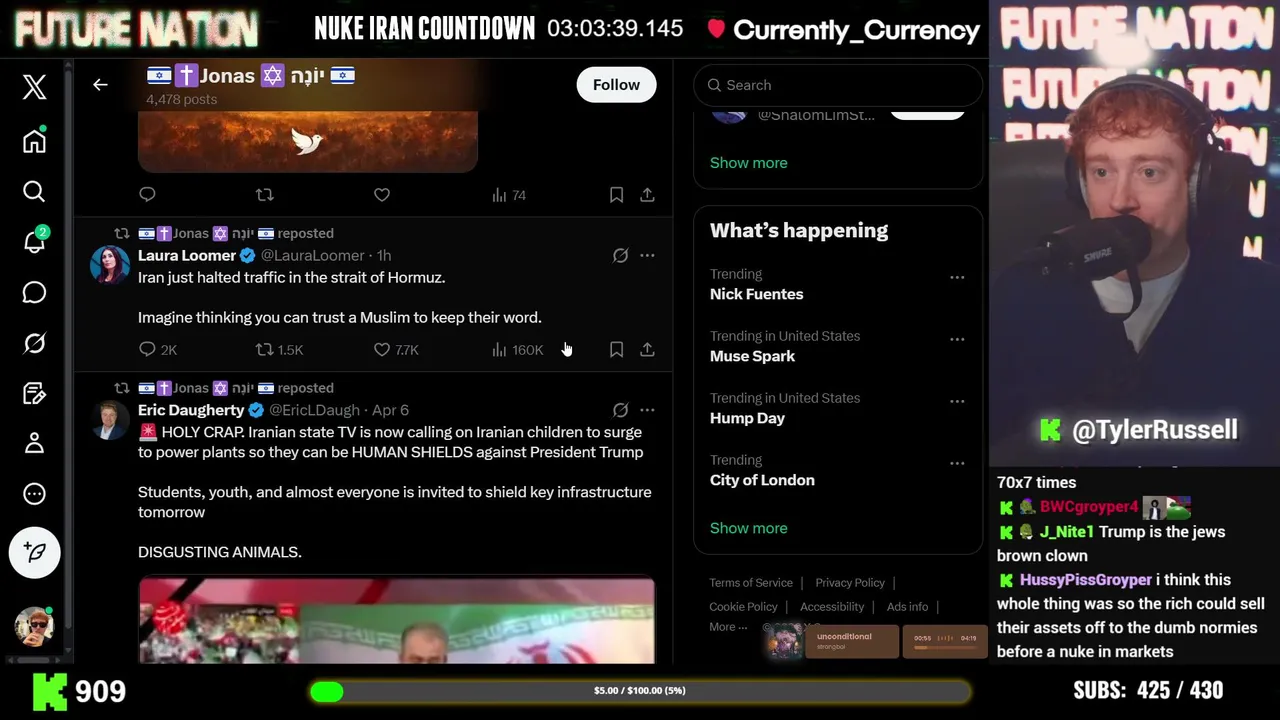Click J_Nite1 username in chat

(x=1066, y=532)
